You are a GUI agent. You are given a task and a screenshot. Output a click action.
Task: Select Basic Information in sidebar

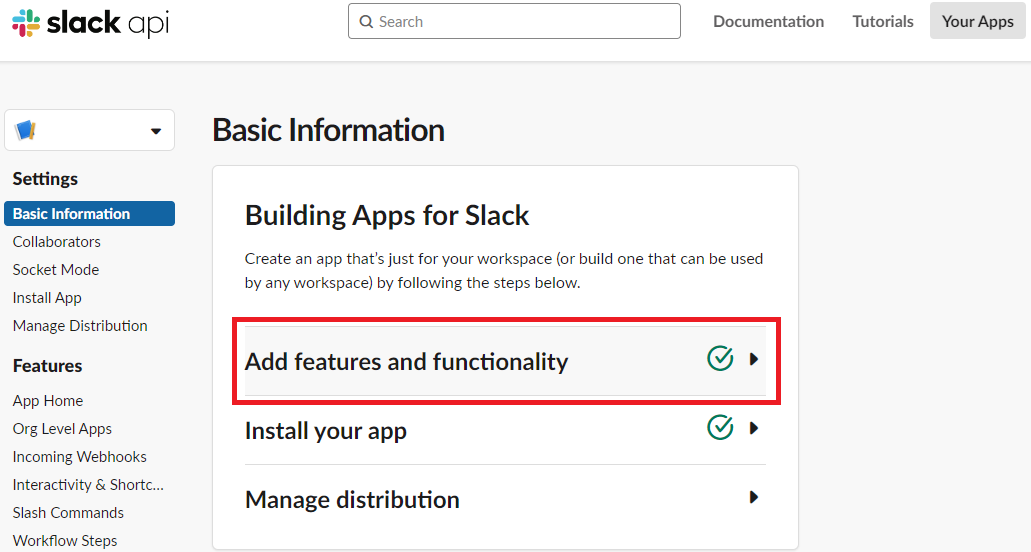[x=72, y=214]
